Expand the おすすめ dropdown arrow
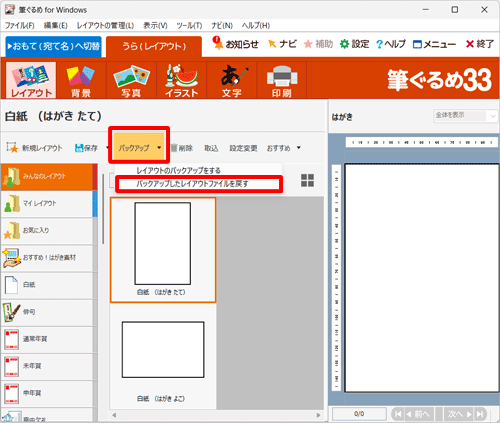 pyautogui.click(x=299, y=148)
